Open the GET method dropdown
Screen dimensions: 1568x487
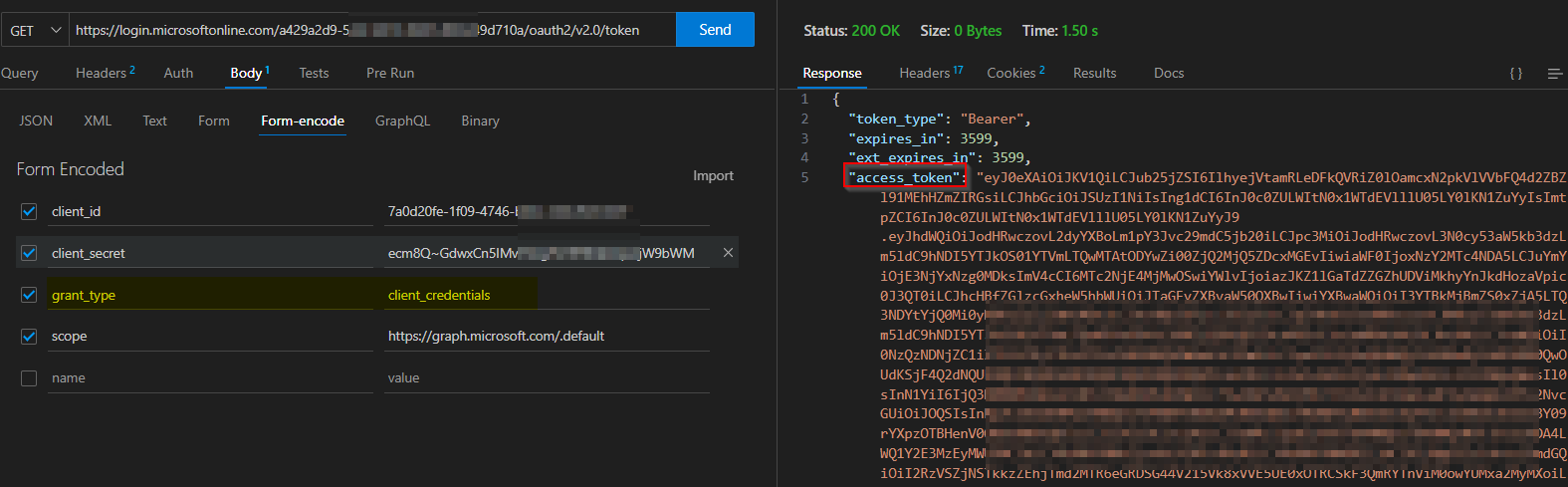pos(34,30)
